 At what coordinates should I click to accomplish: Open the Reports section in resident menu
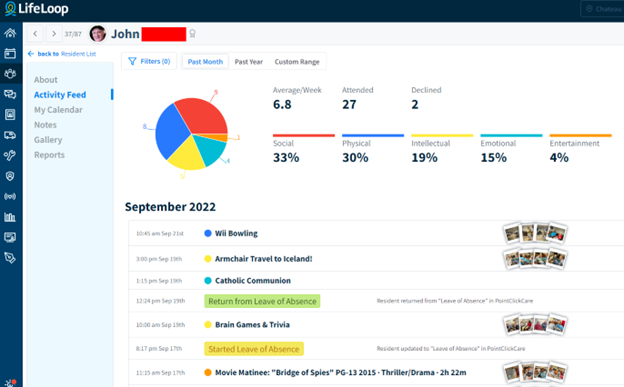(49, 155)
